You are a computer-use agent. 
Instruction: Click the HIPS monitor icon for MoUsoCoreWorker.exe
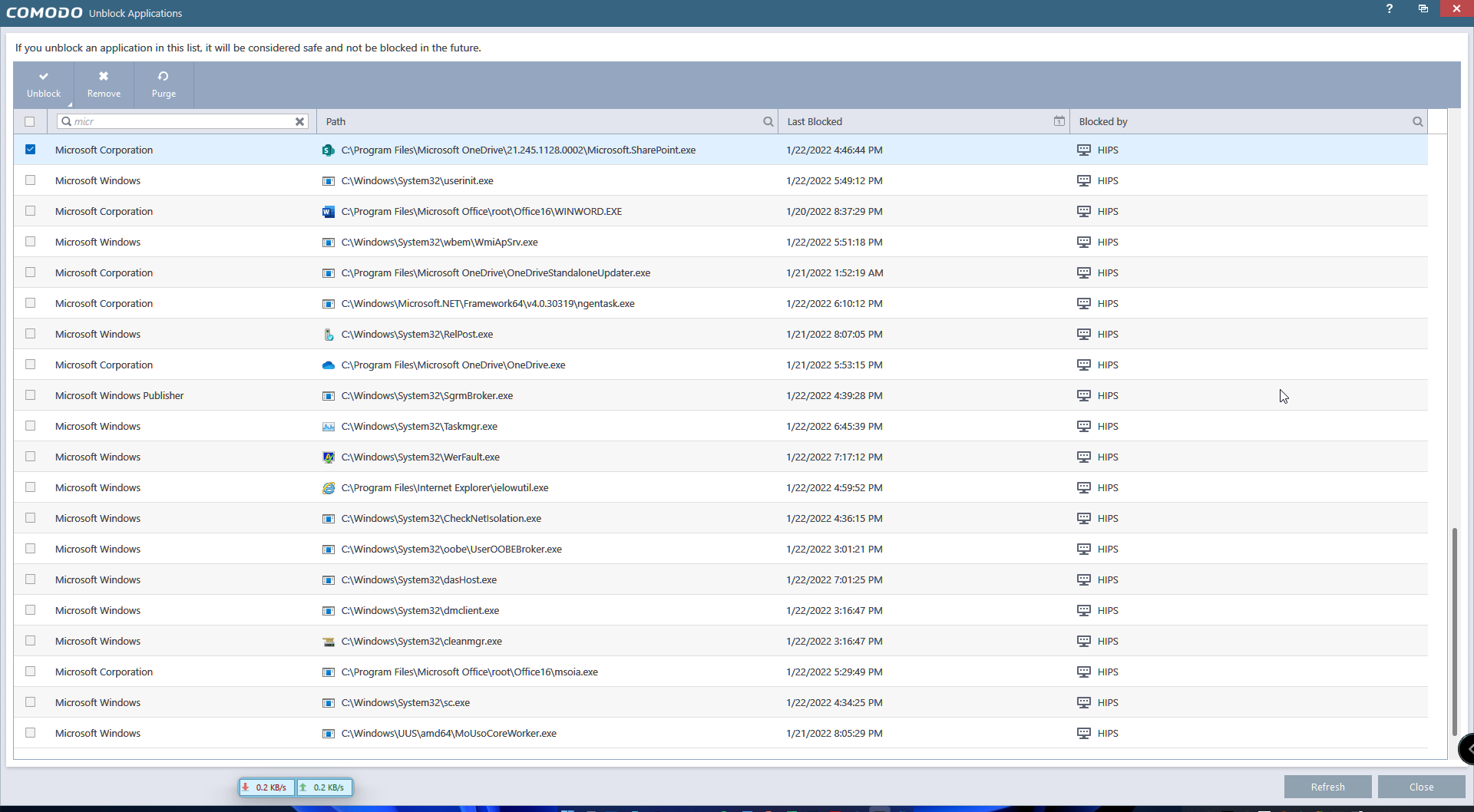click(1084, 734)
